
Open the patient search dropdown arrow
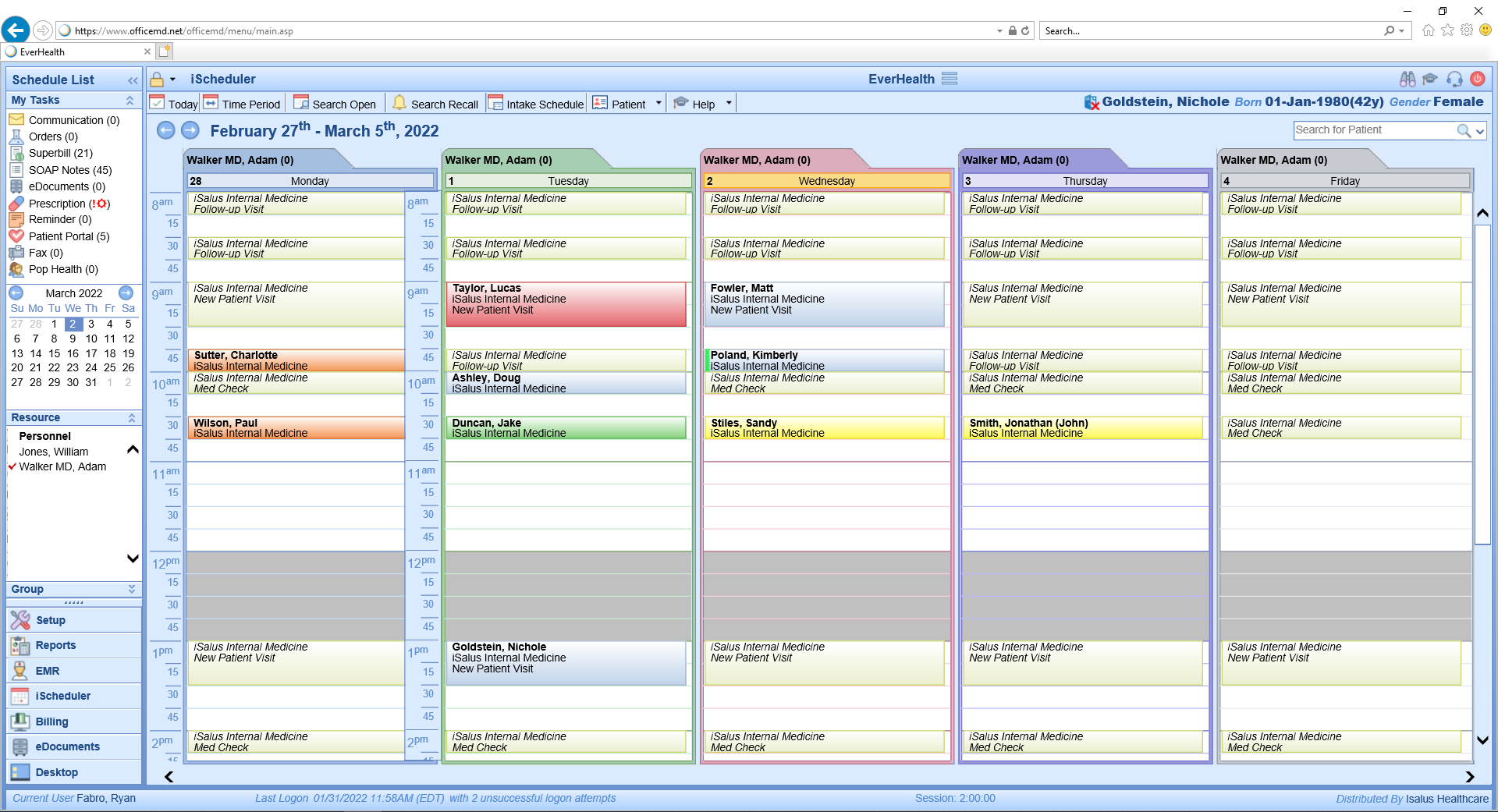(x=1479, y=131)
